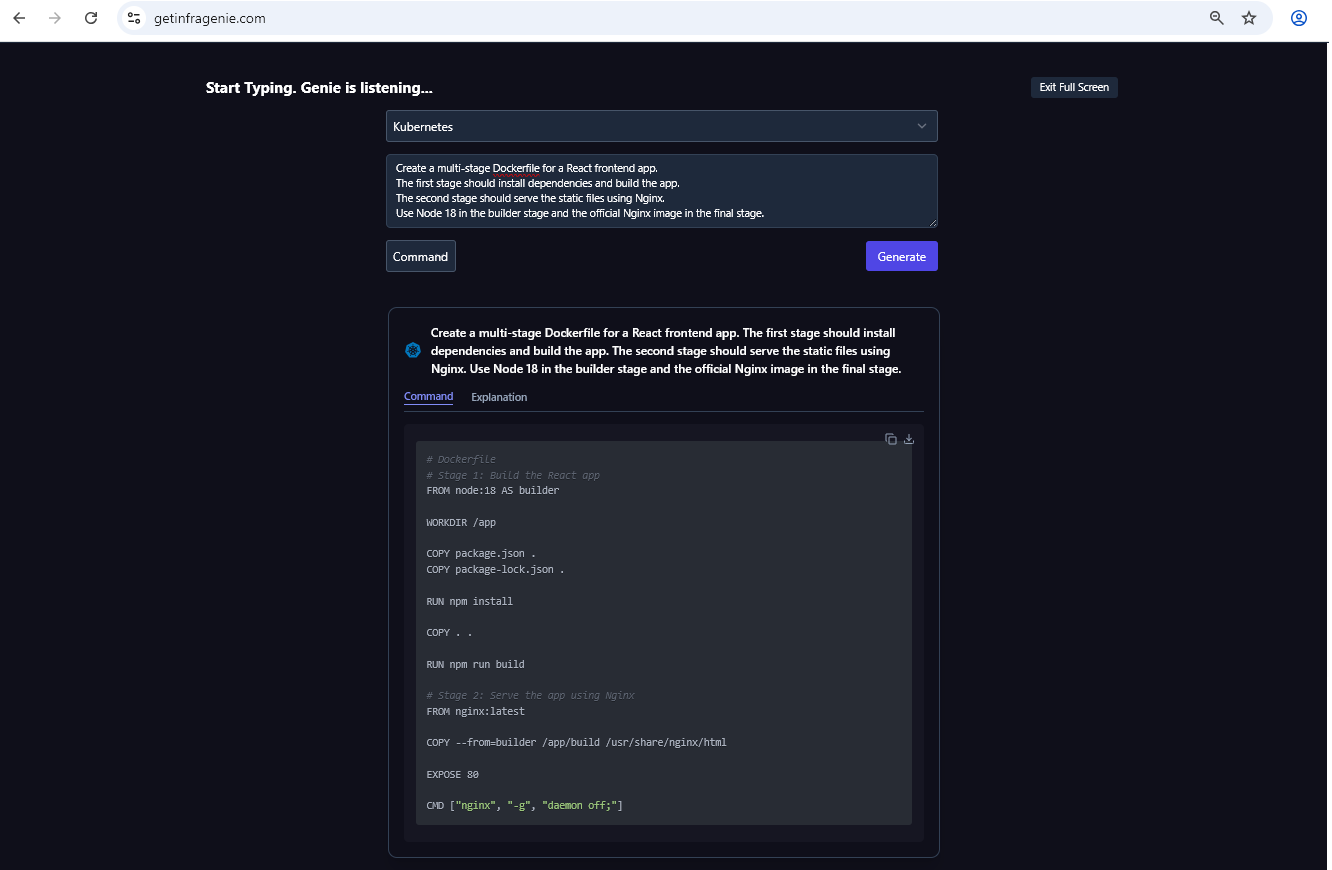Screen dimensions: 1332x870
Task: Go forward in the browser history
Action: [x=55, y=18]
